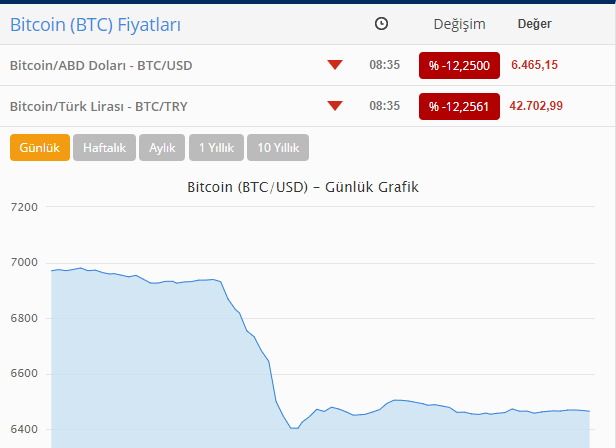Switch to the Aylık chart tab

pyautogui.click(x=162, y=148)
